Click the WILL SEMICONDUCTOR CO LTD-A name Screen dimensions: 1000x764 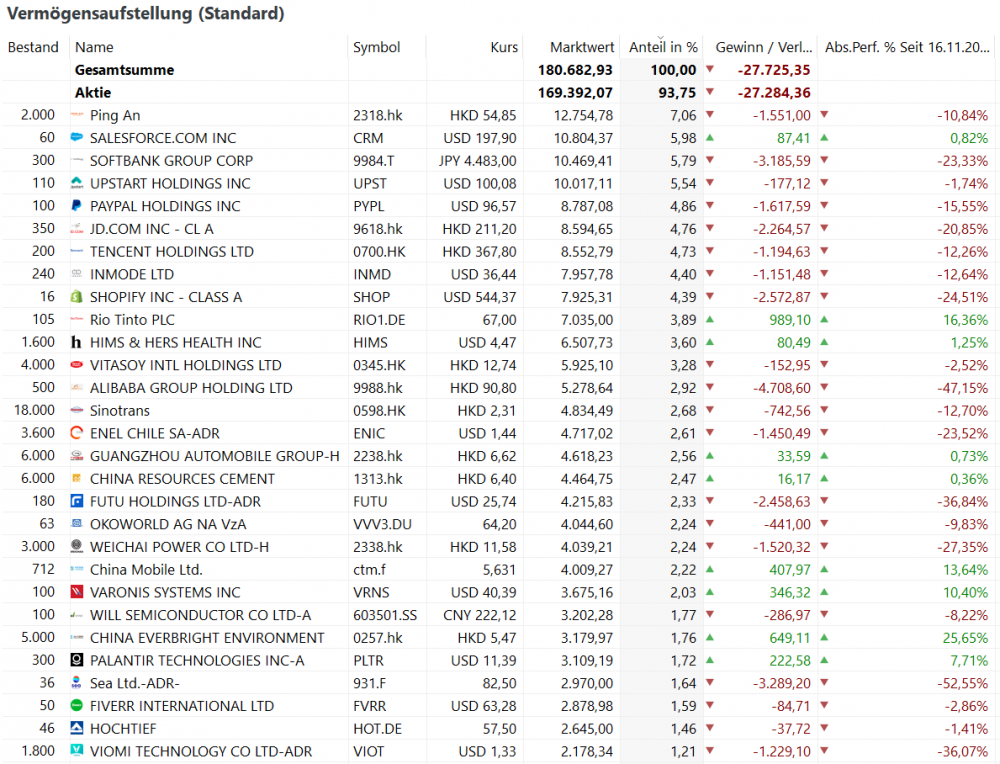point(201,615)
